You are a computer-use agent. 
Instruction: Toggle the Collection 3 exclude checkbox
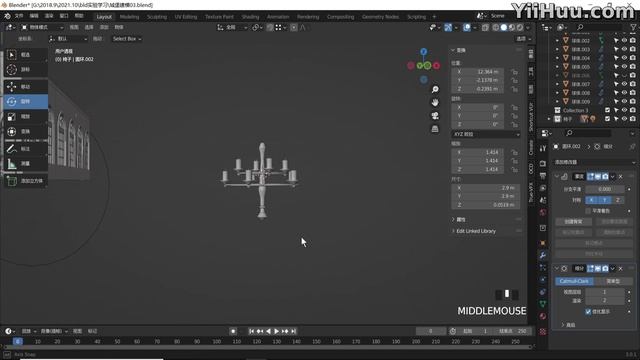[x=607, y=110]
